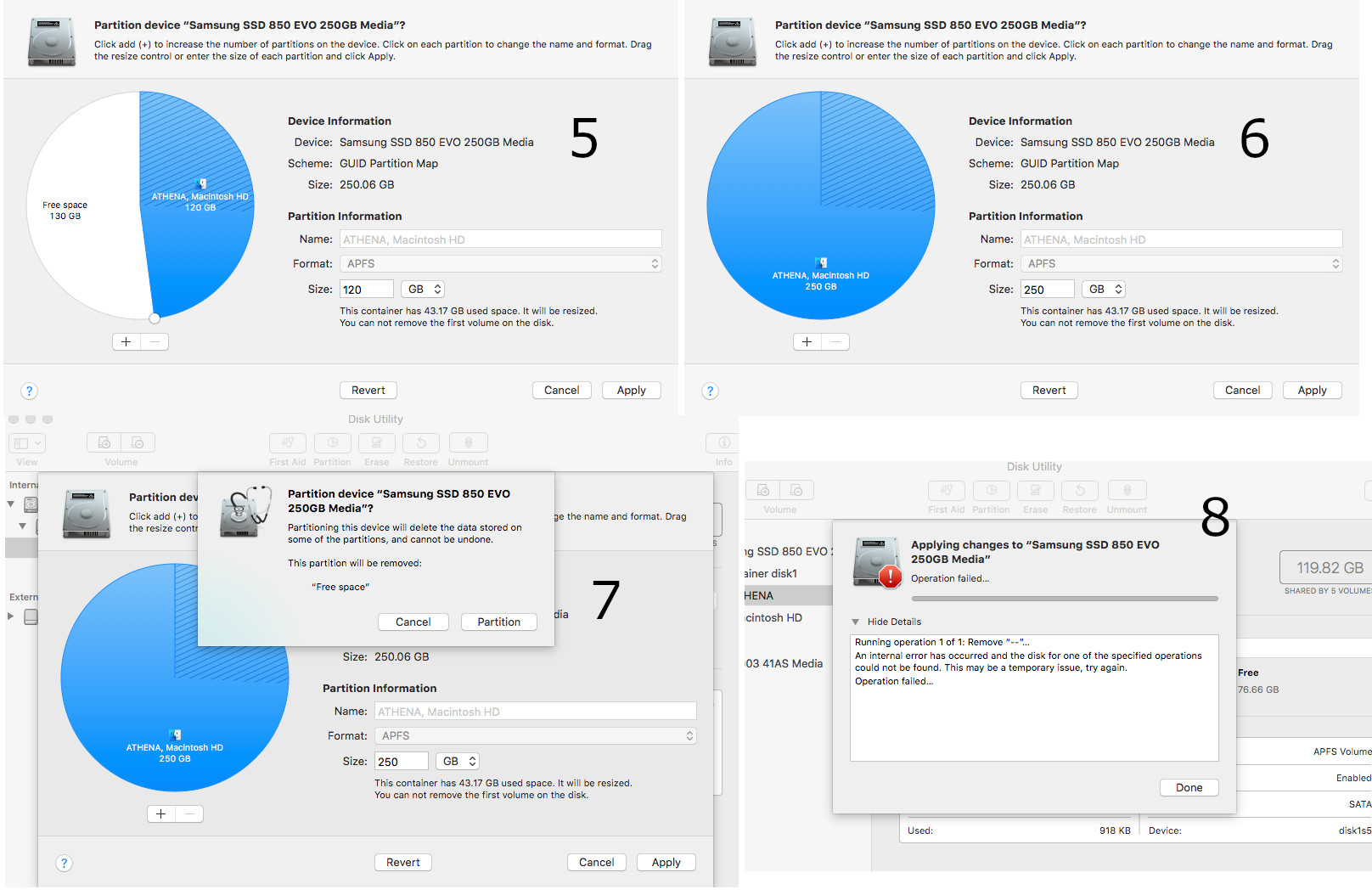Open the APFS Format dropdown in step 7 sheet
The width and height of the screenshot is (1372, 895).
[536, 736]
